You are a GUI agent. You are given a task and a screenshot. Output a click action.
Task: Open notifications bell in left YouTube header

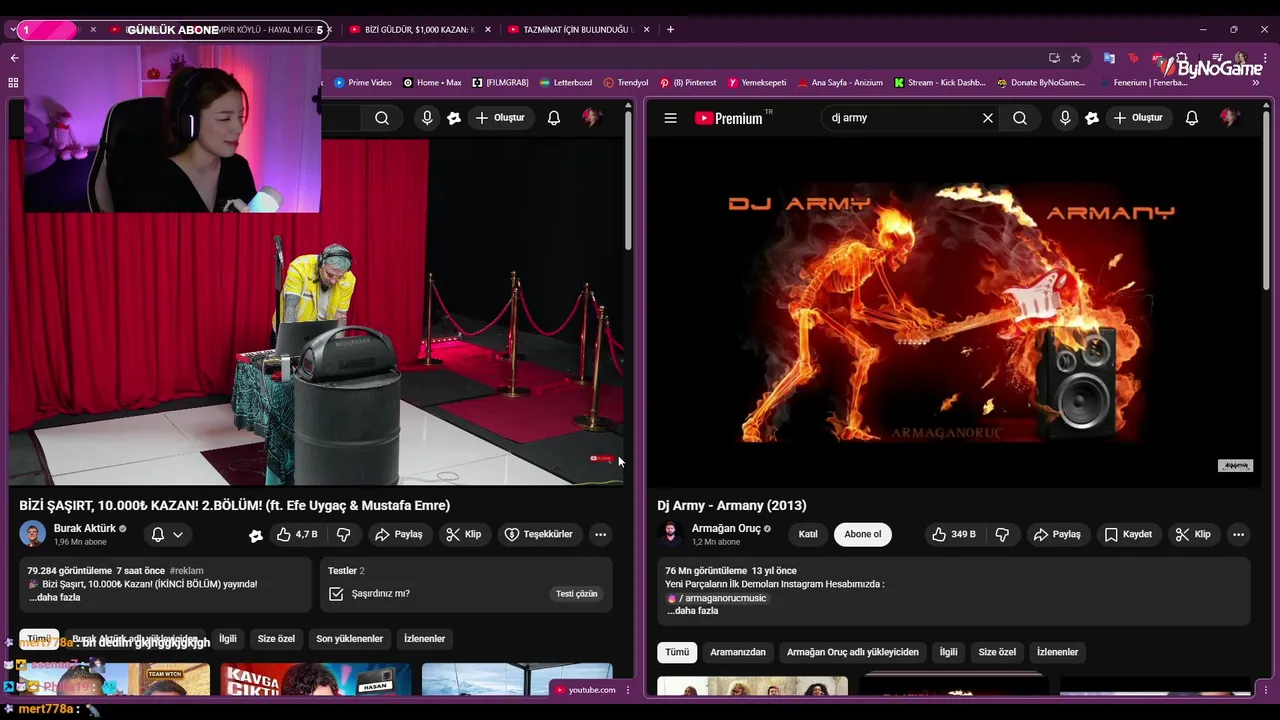coord(554,118)
